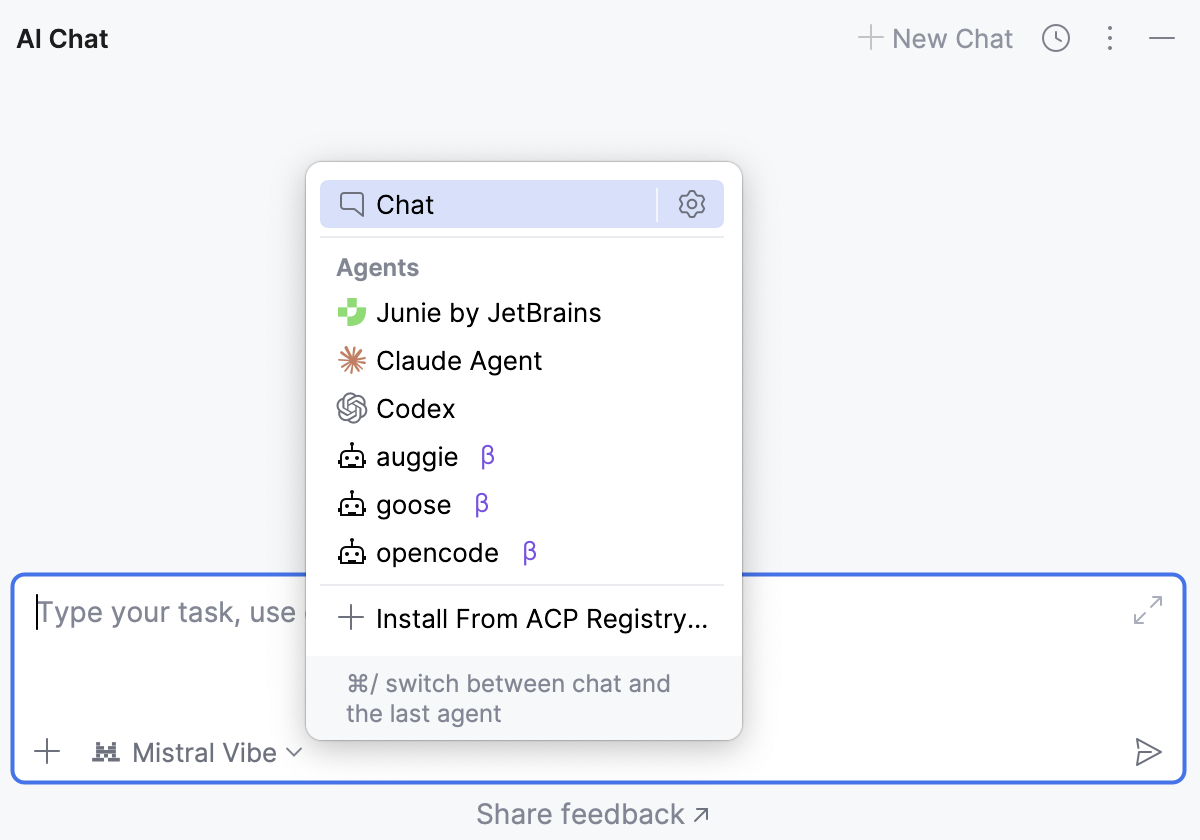Select the Codex agent icon
The height and width of the screenshot is (840, 1200).
[352, 408]
